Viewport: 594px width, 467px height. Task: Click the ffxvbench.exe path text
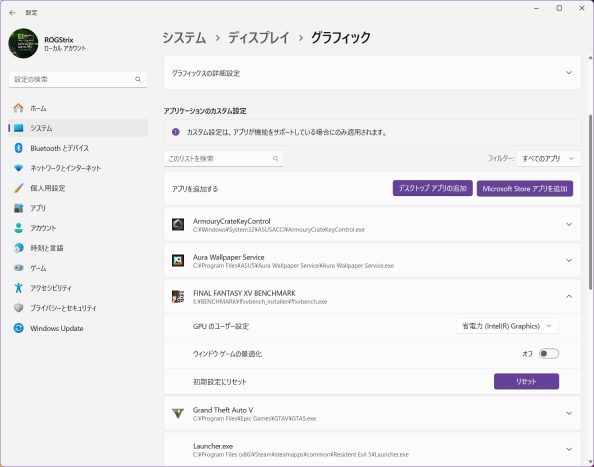[260, 302]
